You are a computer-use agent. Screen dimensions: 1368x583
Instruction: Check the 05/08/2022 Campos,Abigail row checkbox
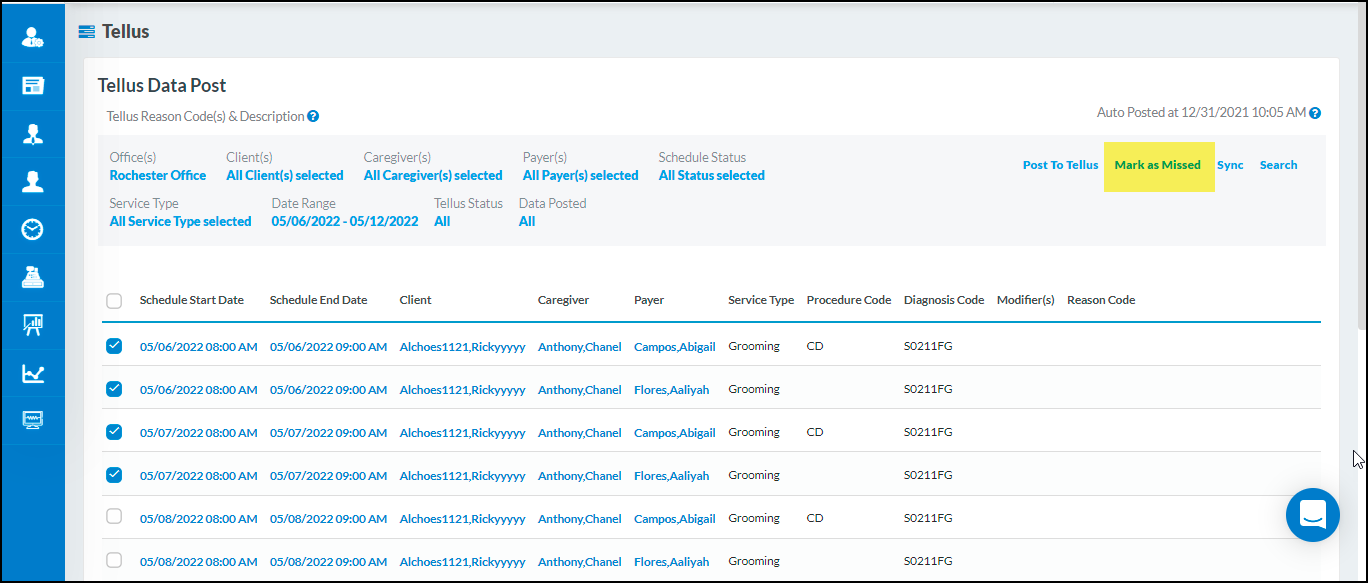(114, 518)
